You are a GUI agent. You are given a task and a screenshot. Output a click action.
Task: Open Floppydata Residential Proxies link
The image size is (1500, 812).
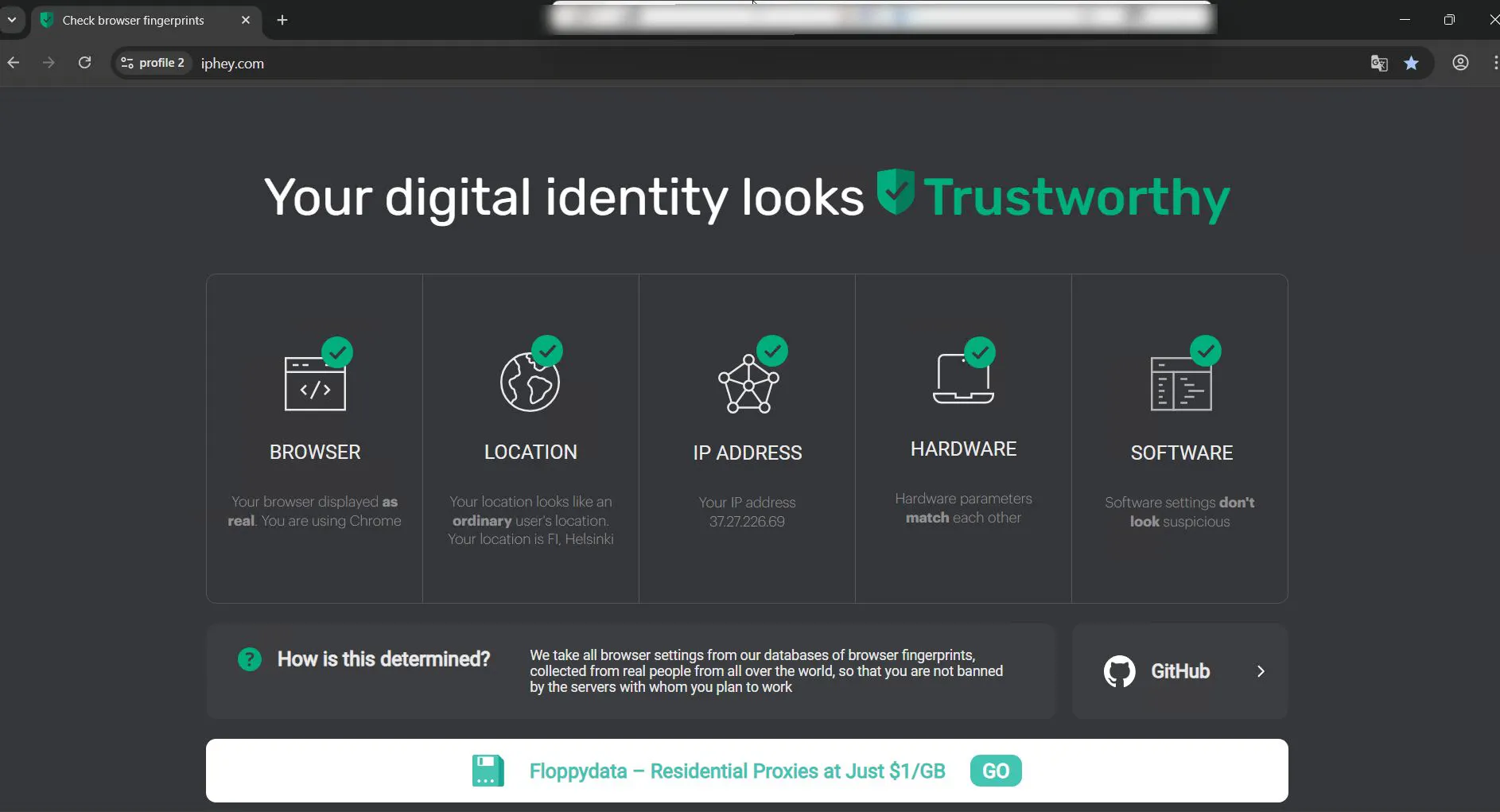(x=737, y=771)
